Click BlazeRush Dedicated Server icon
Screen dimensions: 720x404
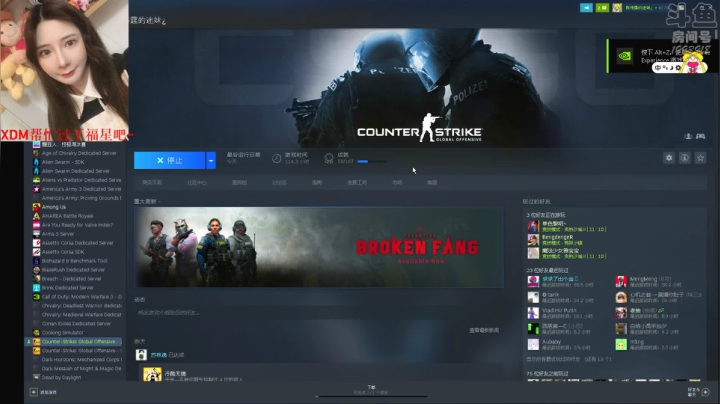click(36, 270)
